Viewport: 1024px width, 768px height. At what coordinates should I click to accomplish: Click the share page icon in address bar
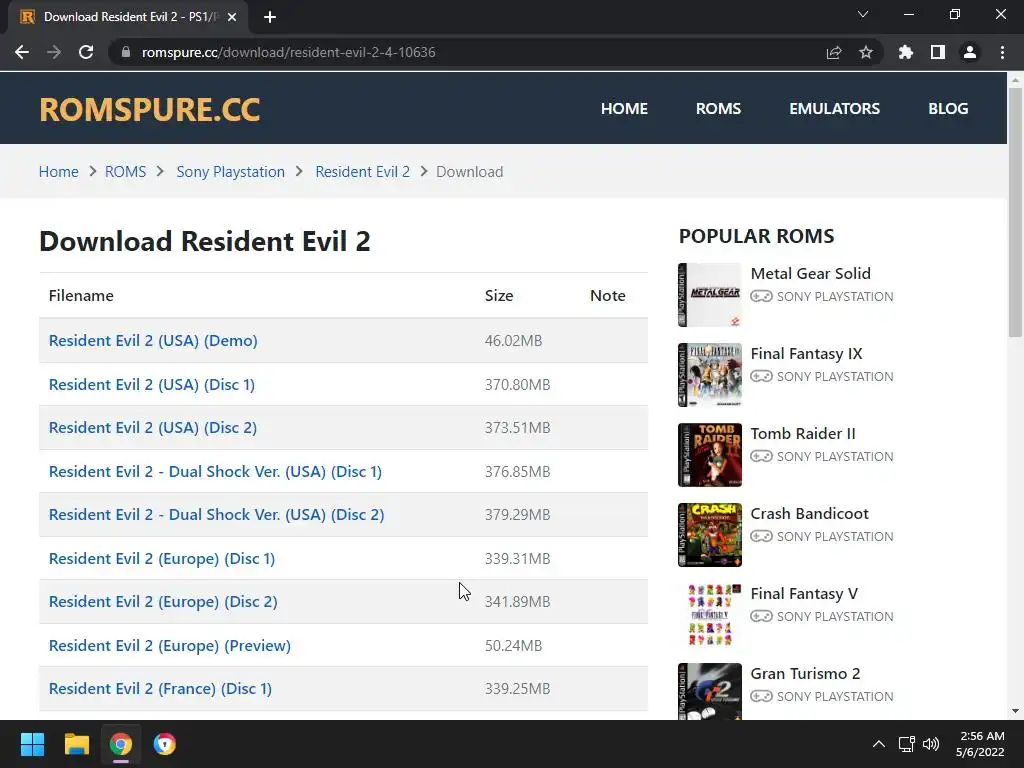tap(834, 52)
